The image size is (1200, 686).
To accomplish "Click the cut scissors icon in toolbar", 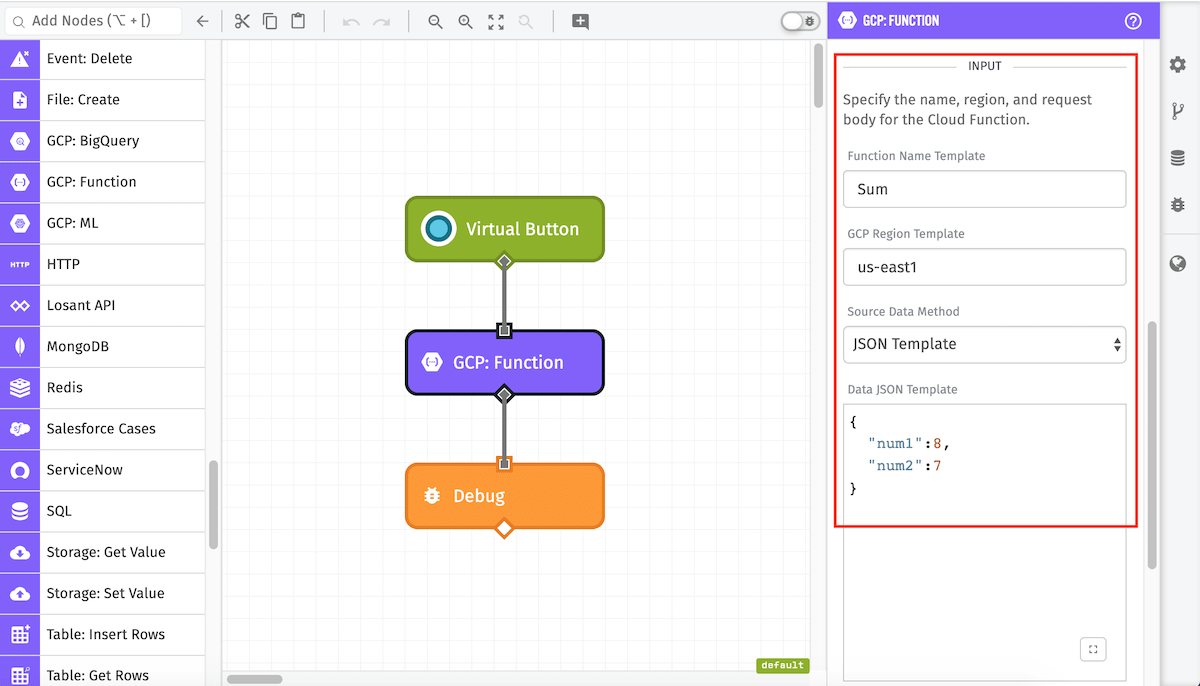I will (242, 21).
